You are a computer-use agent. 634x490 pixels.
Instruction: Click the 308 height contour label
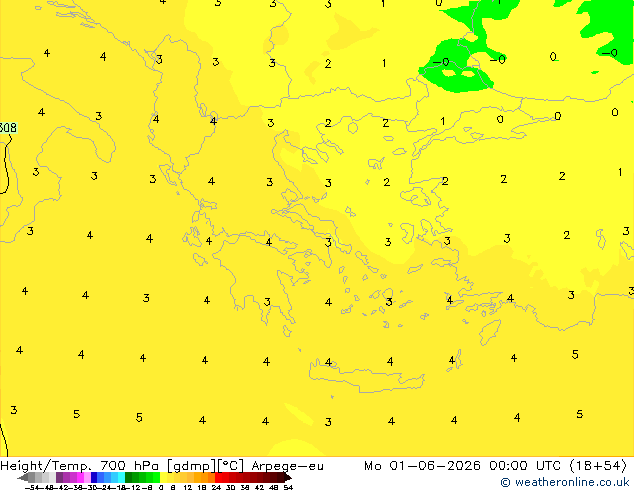pos(8,128)
